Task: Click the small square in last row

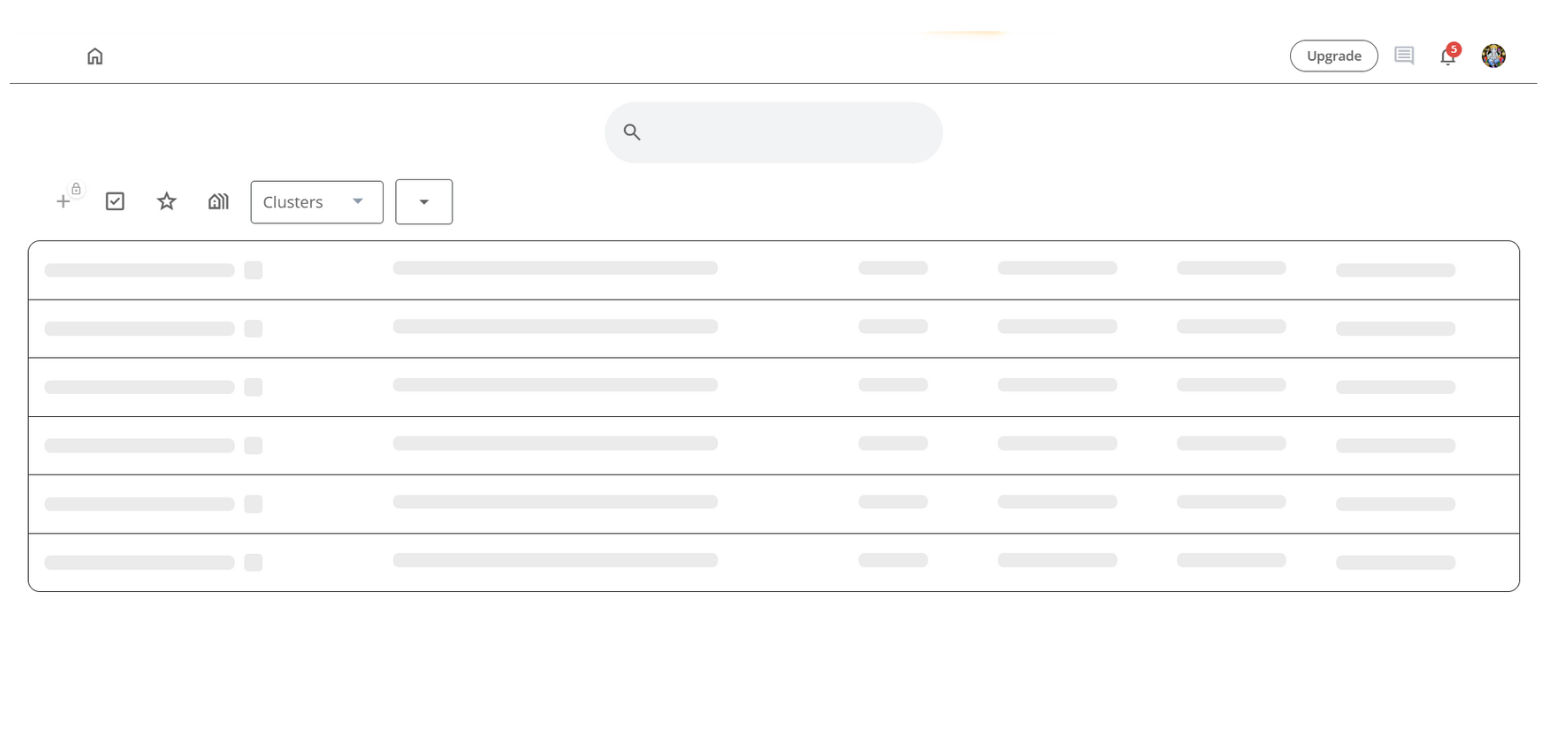Action: click(x=253, y=563)
